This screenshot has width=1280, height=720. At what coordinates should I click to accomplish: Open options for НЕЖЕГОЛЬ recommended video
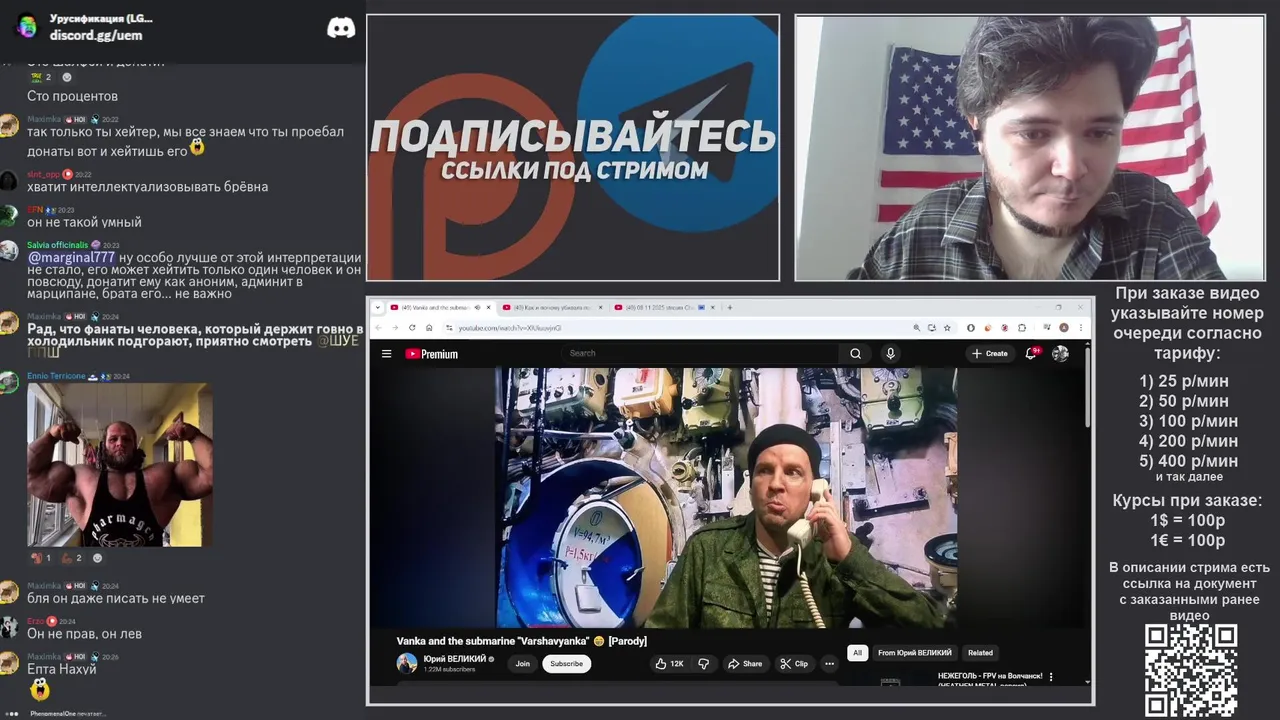1051,677
